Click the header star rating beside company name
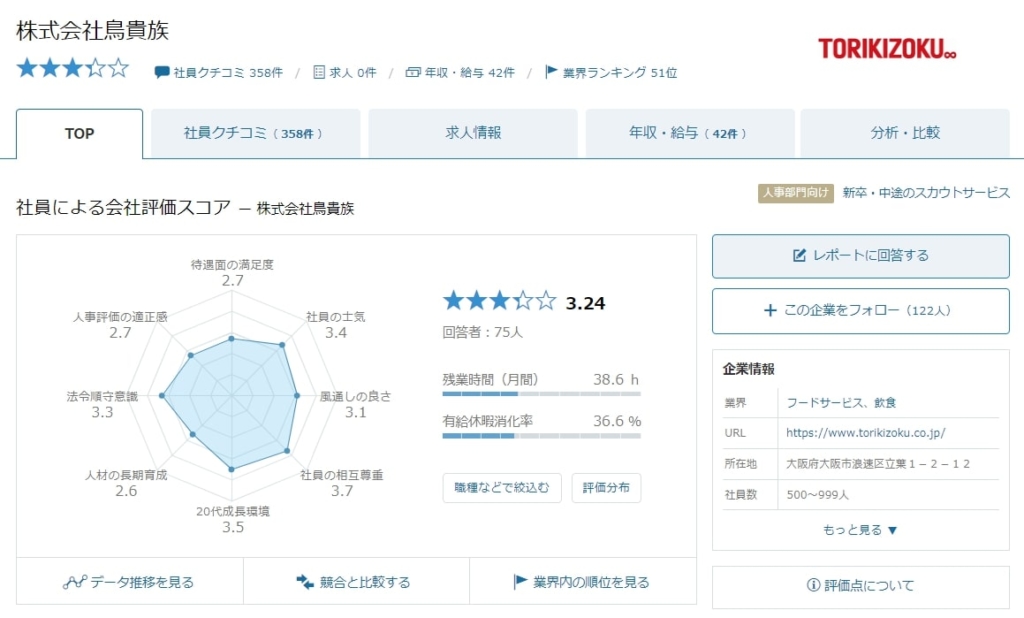1024x618 pixels. tap(73, 68)
